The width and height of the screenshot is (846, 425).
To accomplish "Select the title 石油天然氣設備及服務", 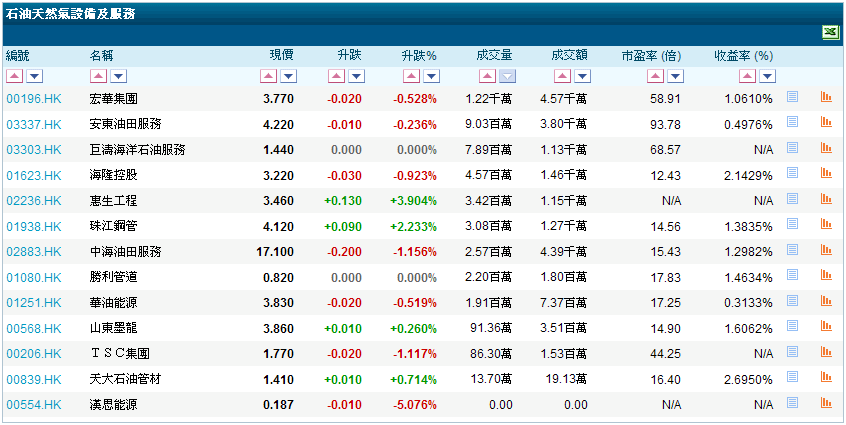I will (x=70, y=14).
